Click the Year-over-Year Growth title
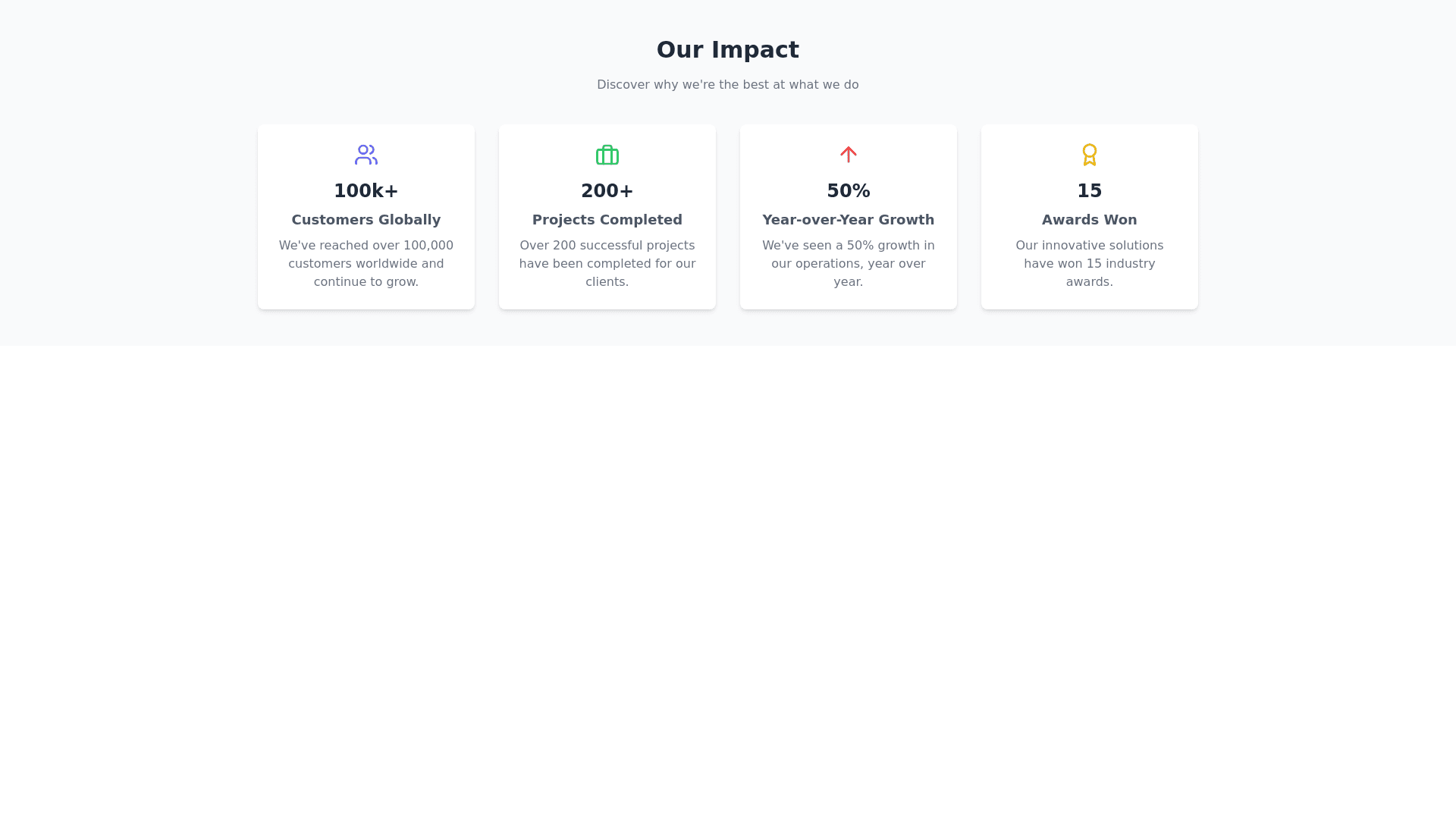This screenshot has height=819, width=1456. click(x=848, y=220)
